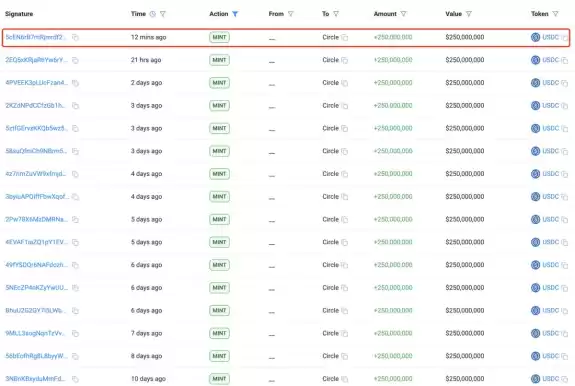Open the transaction in the 10 days ago row
This screenshot has height=386, width=575.
[35, 378]
